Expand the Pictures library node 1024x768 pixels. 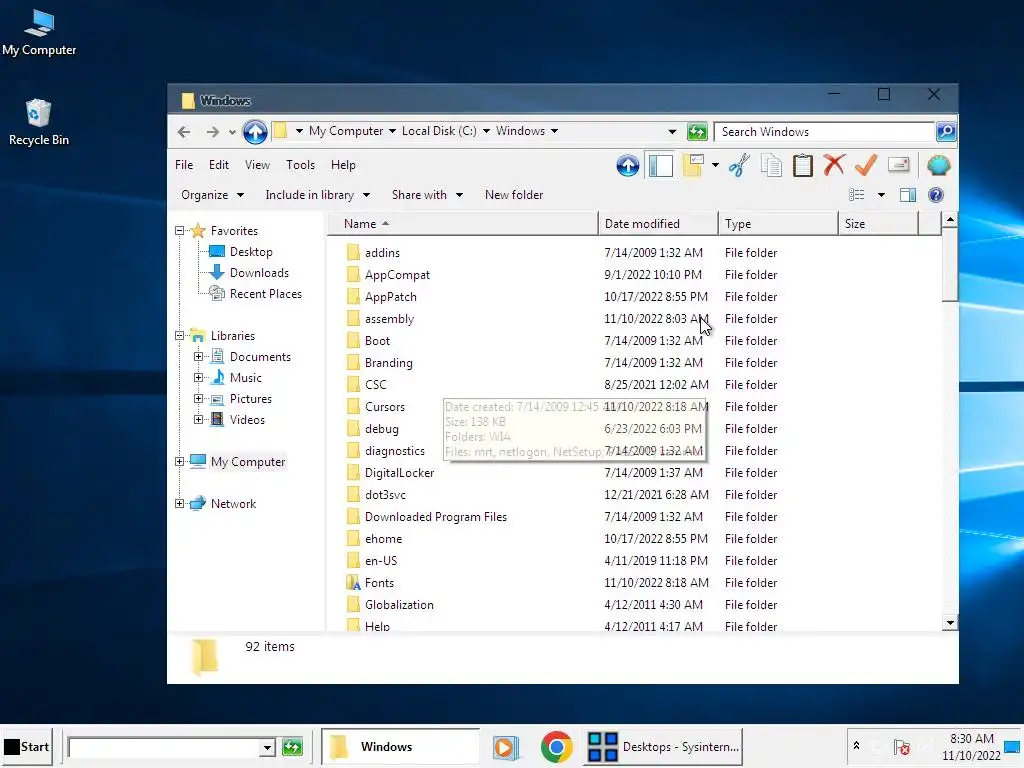[199, 398]
